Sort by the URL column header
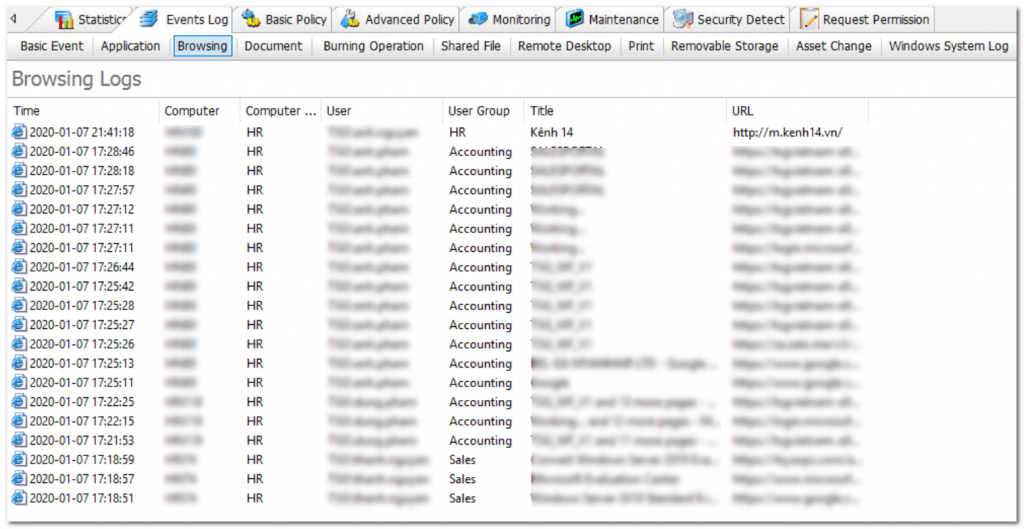Viewport: 1024px width, 529px height. tap(798, 111)
